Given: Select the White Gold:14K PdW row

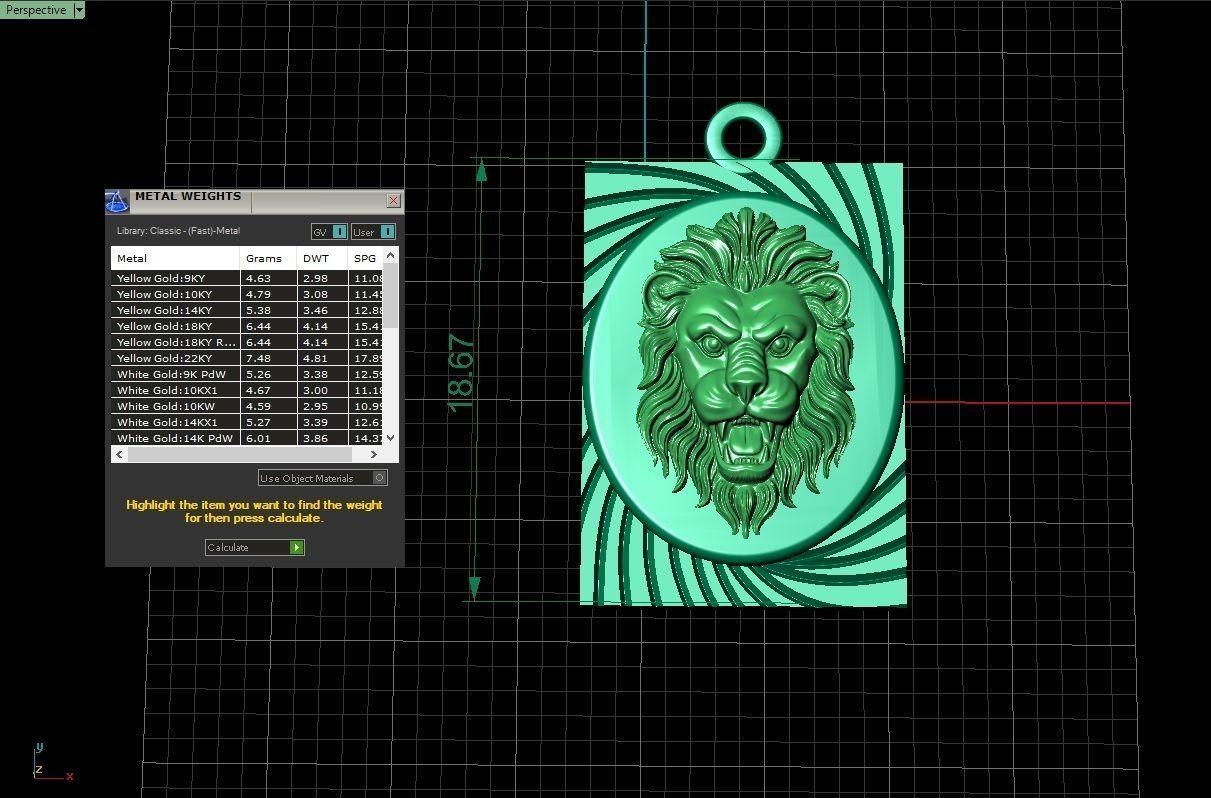Looking at the screenshot, I should (x=247, y=438).
